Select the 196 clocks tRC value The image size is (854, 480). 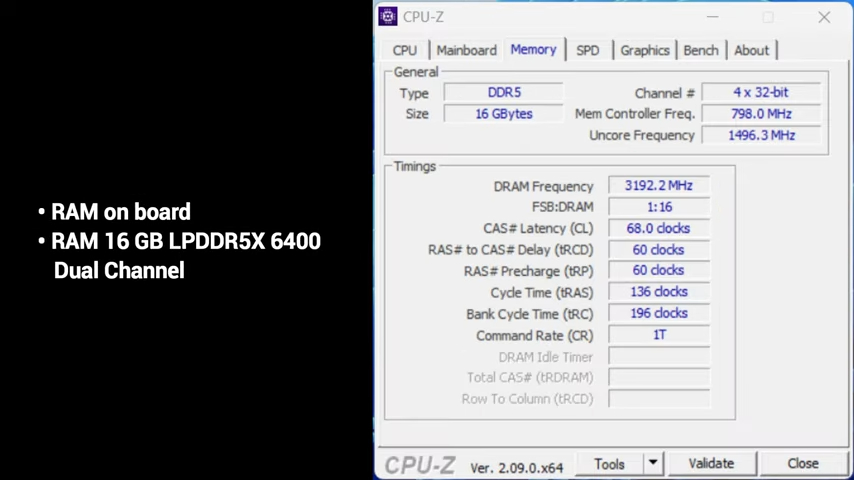[659, 313]
